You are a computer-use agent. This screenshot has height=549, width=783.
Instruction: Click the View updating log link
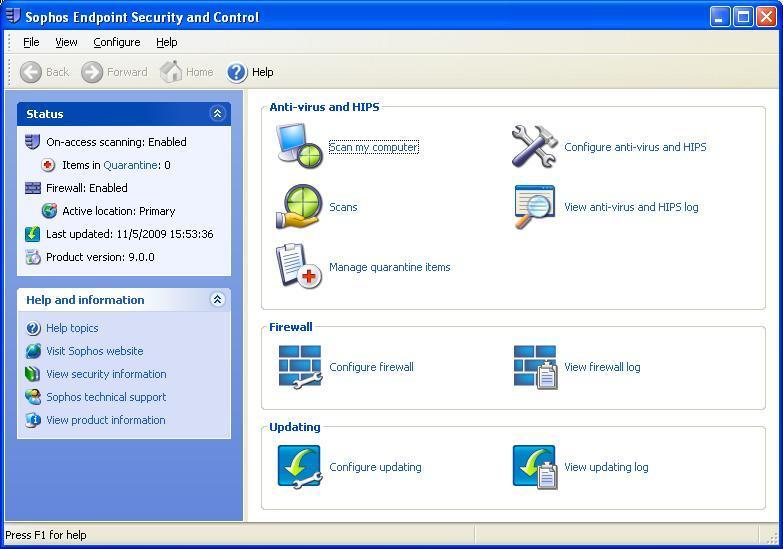pos(606,467)
